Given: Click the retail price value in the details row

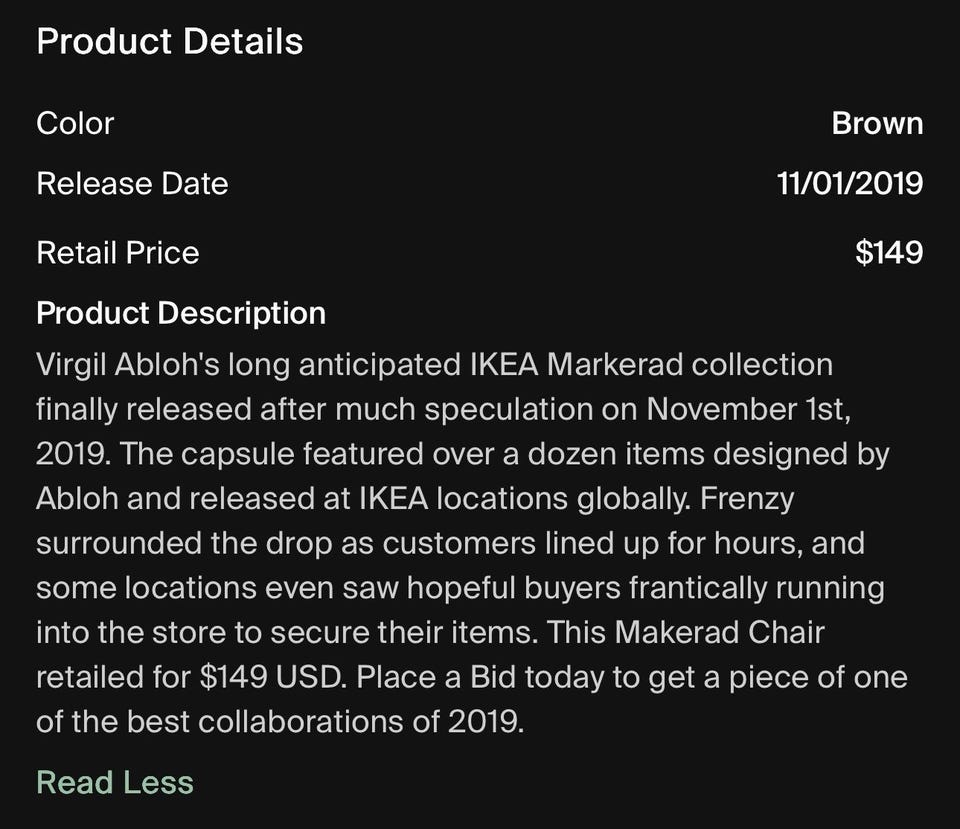Looking at the screenshot, I should tap(888, 252).
